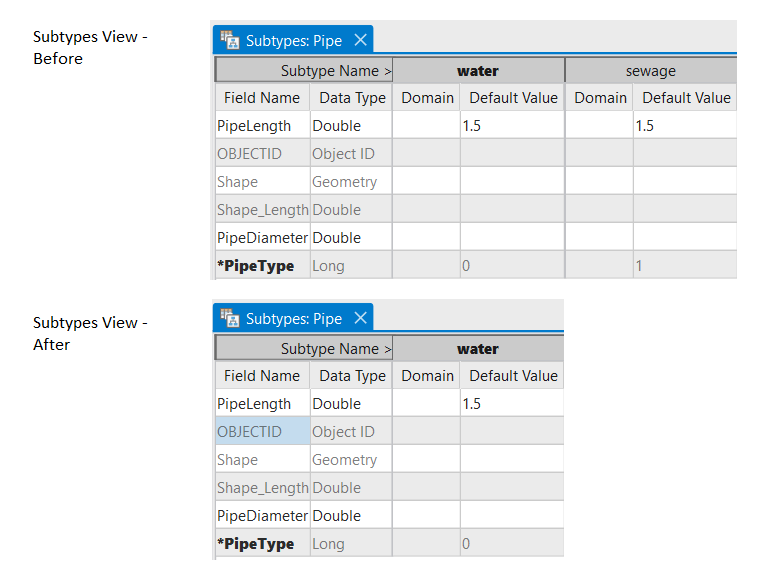780x580 pixels.
Task: Switch to the Subtypes: Pipe tab in Before view
Action: click(293, 41)
